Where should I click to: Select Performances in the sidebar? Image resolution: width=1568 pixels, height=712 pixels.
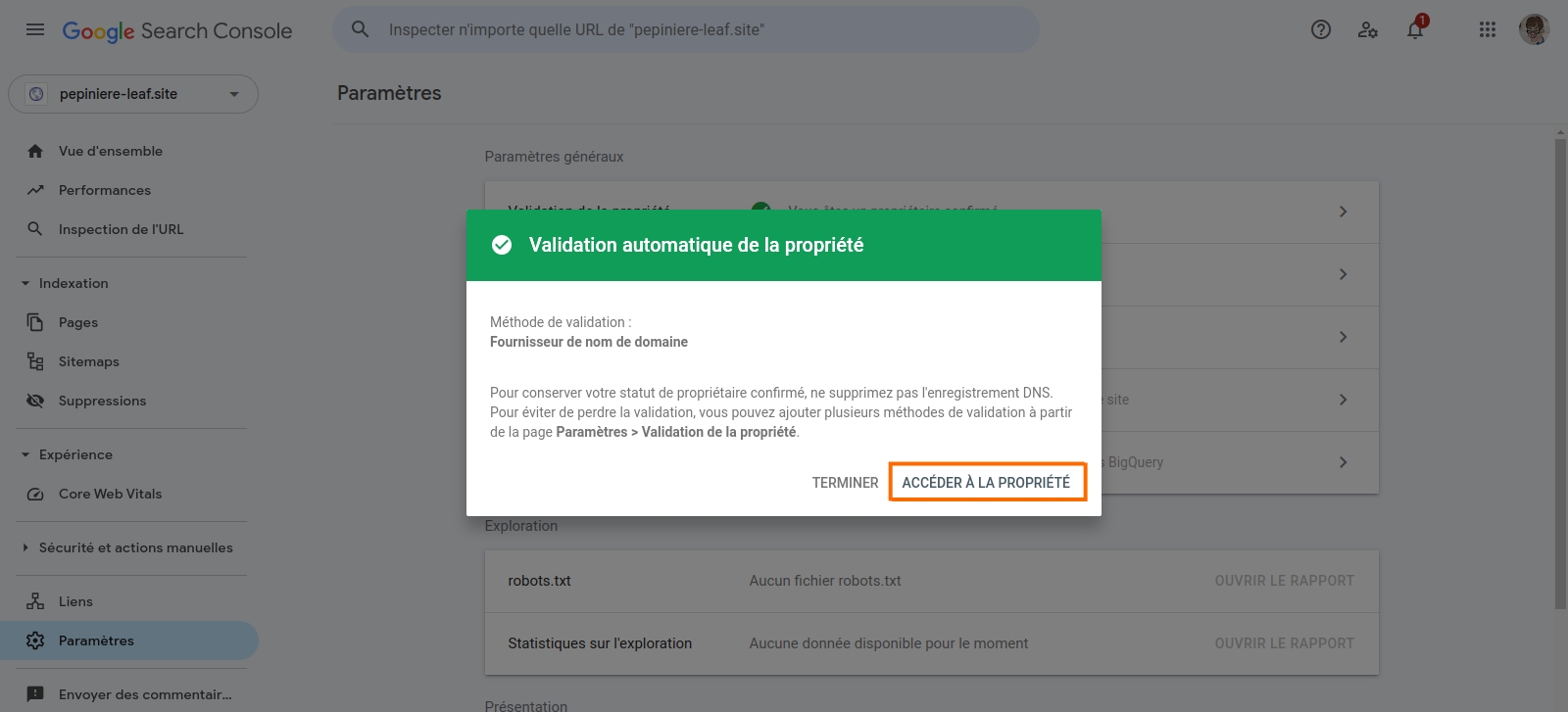[104, 189]
